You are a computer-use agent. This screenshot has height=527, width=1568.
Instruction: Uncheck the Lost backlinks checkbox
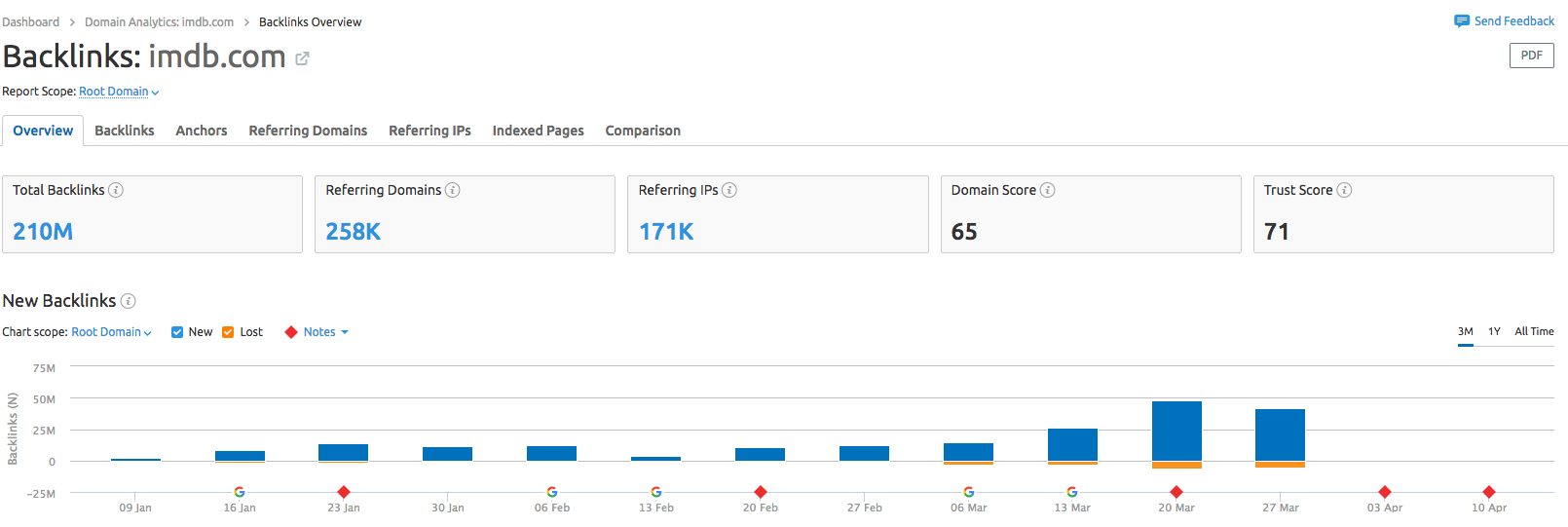tap(228, 332)
